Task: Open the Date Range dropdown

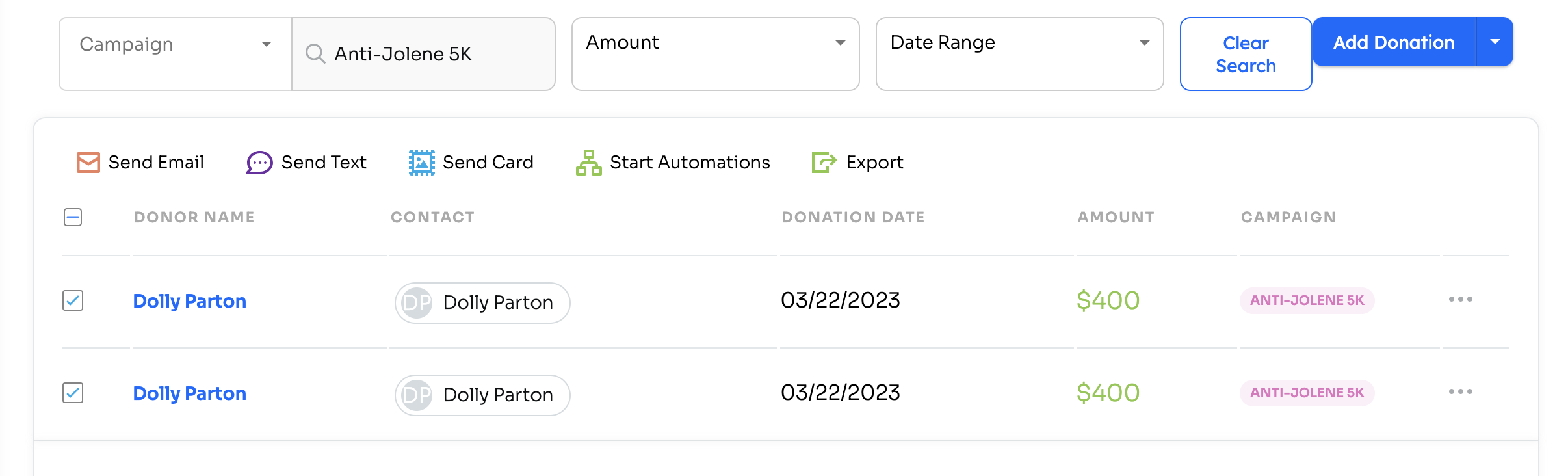Action: [1019, 54]
